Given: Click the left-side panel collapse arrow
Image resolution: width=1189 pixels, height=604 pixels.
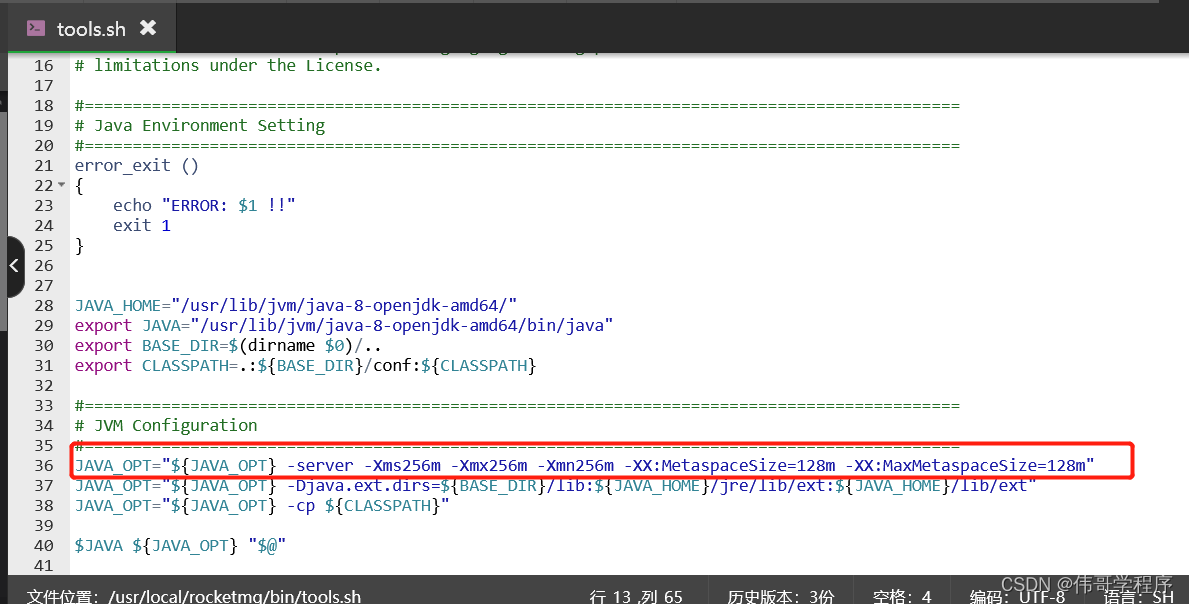Looking at the screenshot, I should [14, 265].
